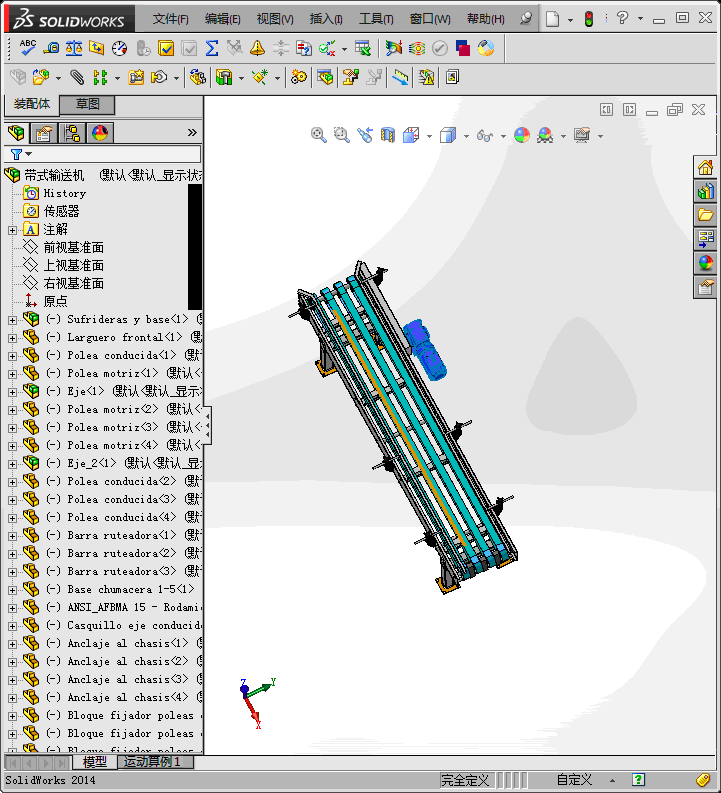Select the 原点 origin item
This screenshot has width=721, height=793.
(55, 301)
